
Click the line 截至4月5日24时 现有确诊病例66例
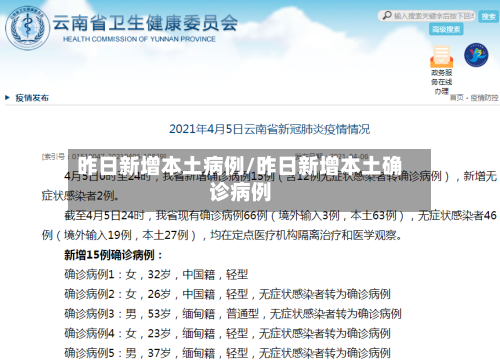(x=280, y=216)
